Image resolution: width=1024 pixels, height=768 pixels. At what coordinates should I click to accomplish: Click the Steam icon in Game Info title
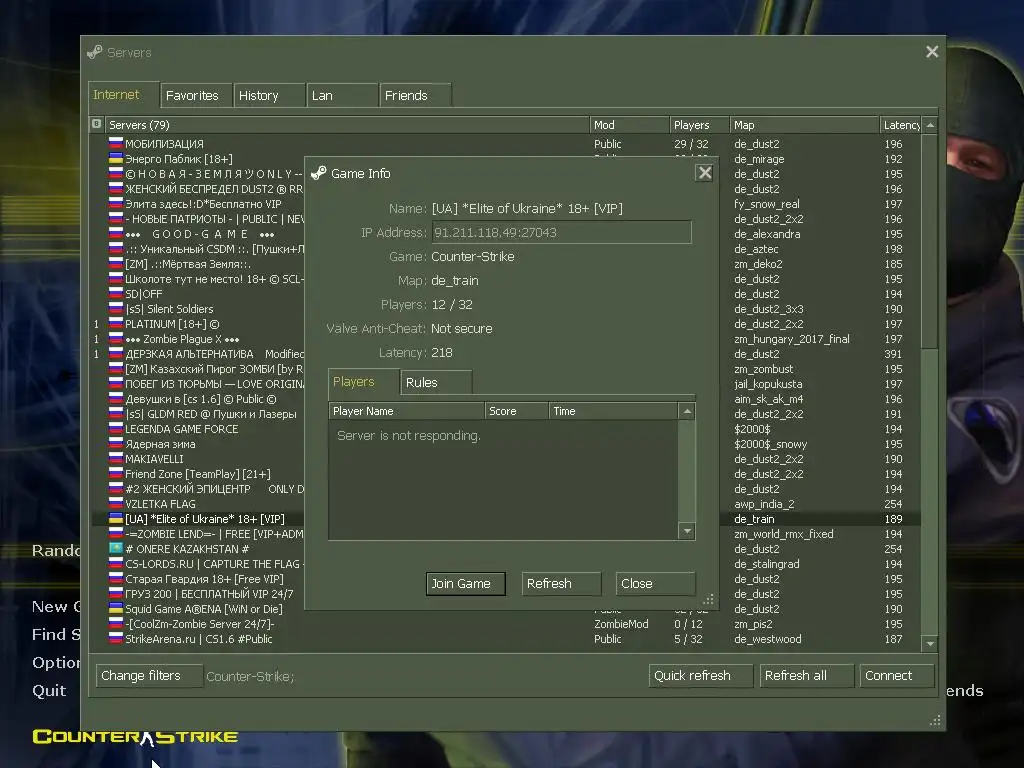coord(319,173)
